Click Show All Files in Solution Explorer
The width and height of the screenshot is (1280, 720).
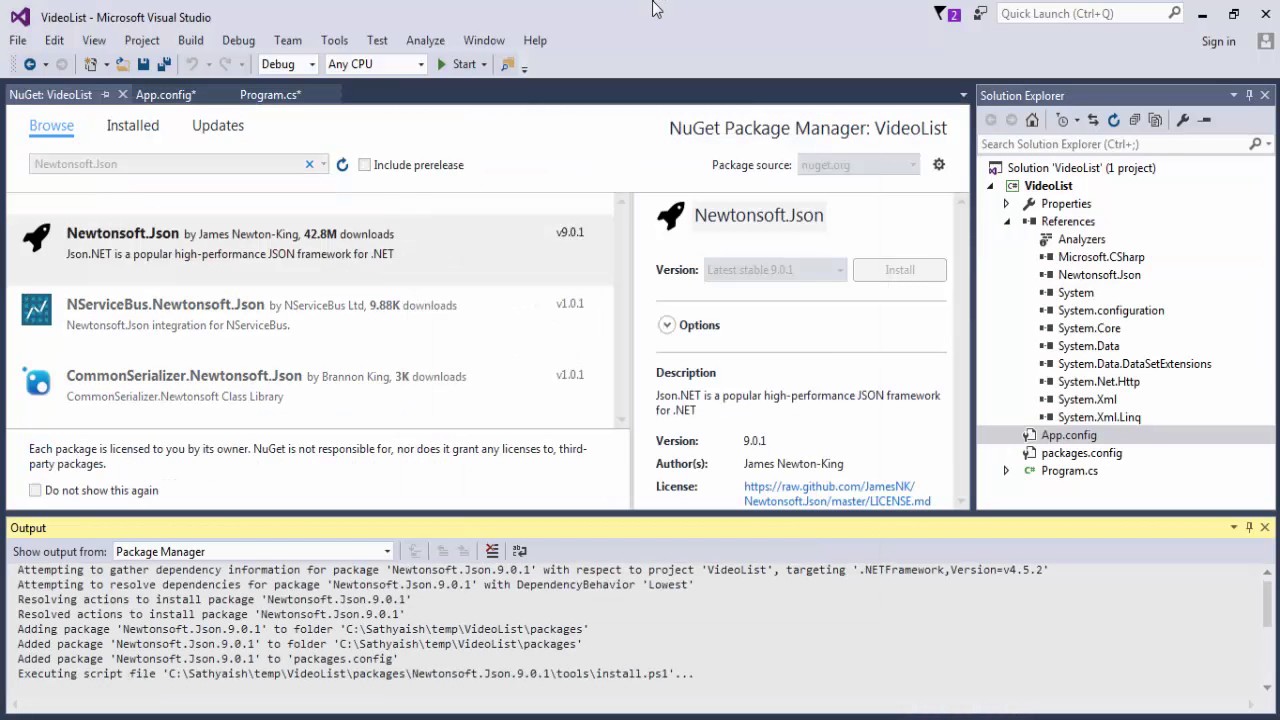1155,120
